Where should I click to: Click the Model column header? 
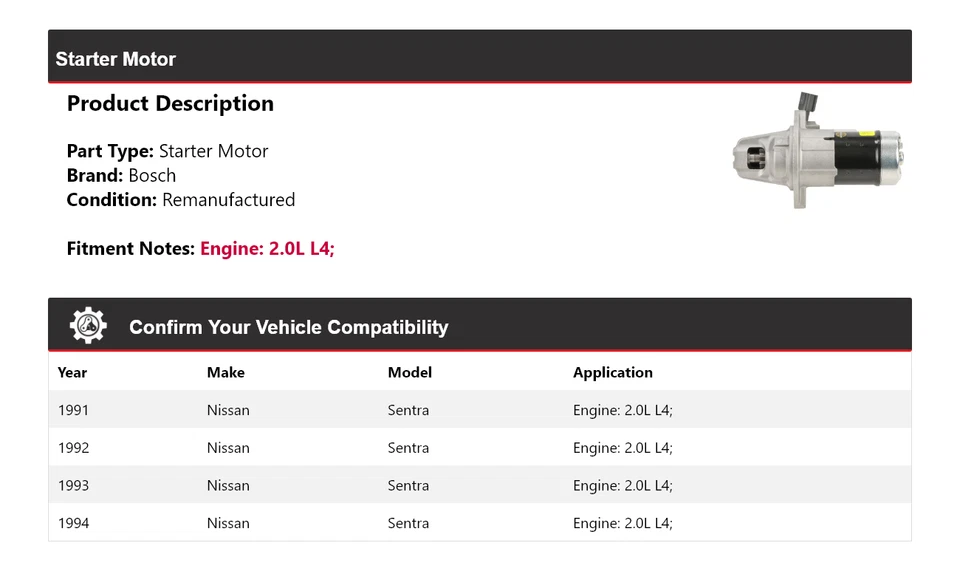coord(410,372)
